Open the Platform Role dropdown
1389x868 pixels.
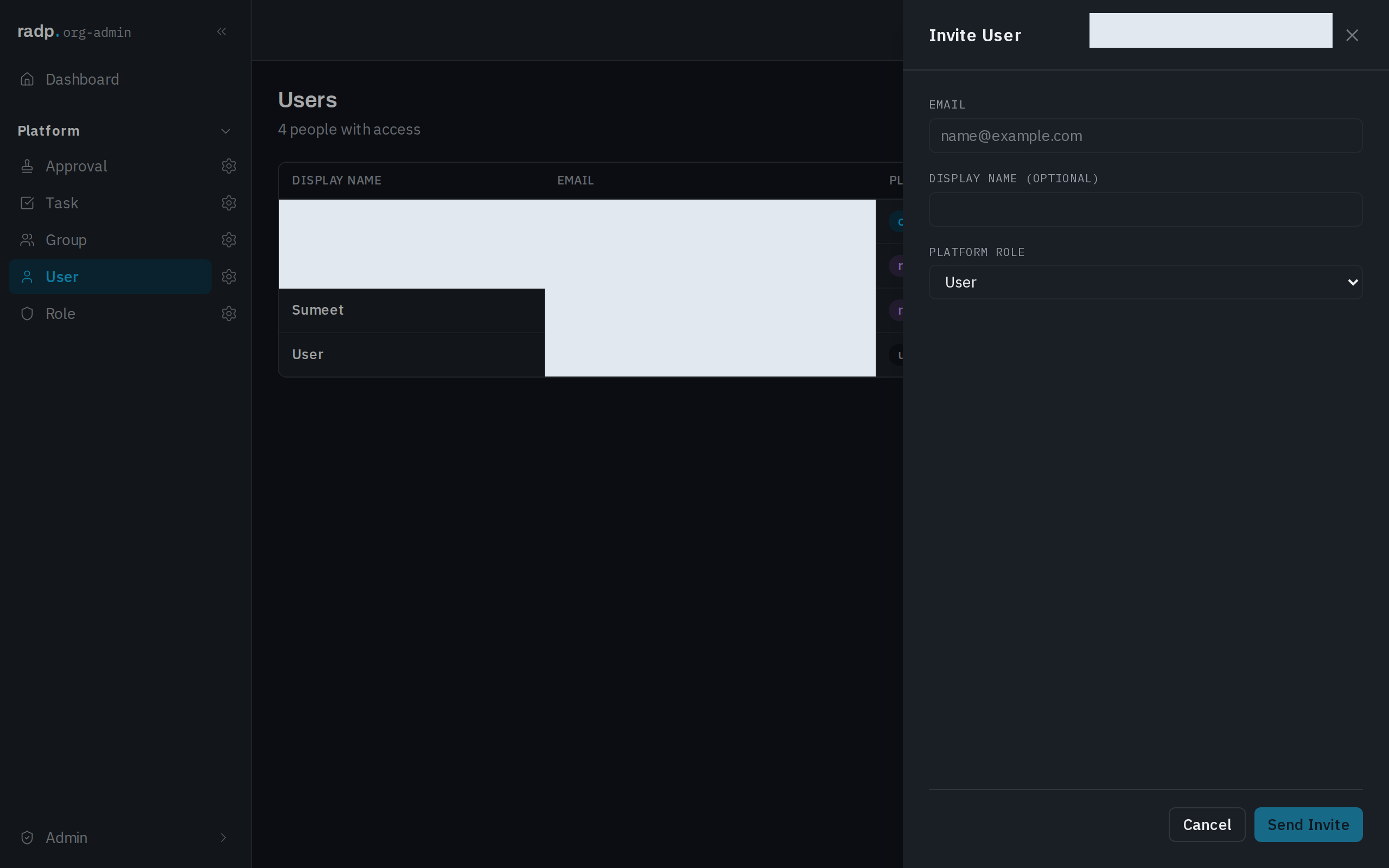tap(1145, 283)
